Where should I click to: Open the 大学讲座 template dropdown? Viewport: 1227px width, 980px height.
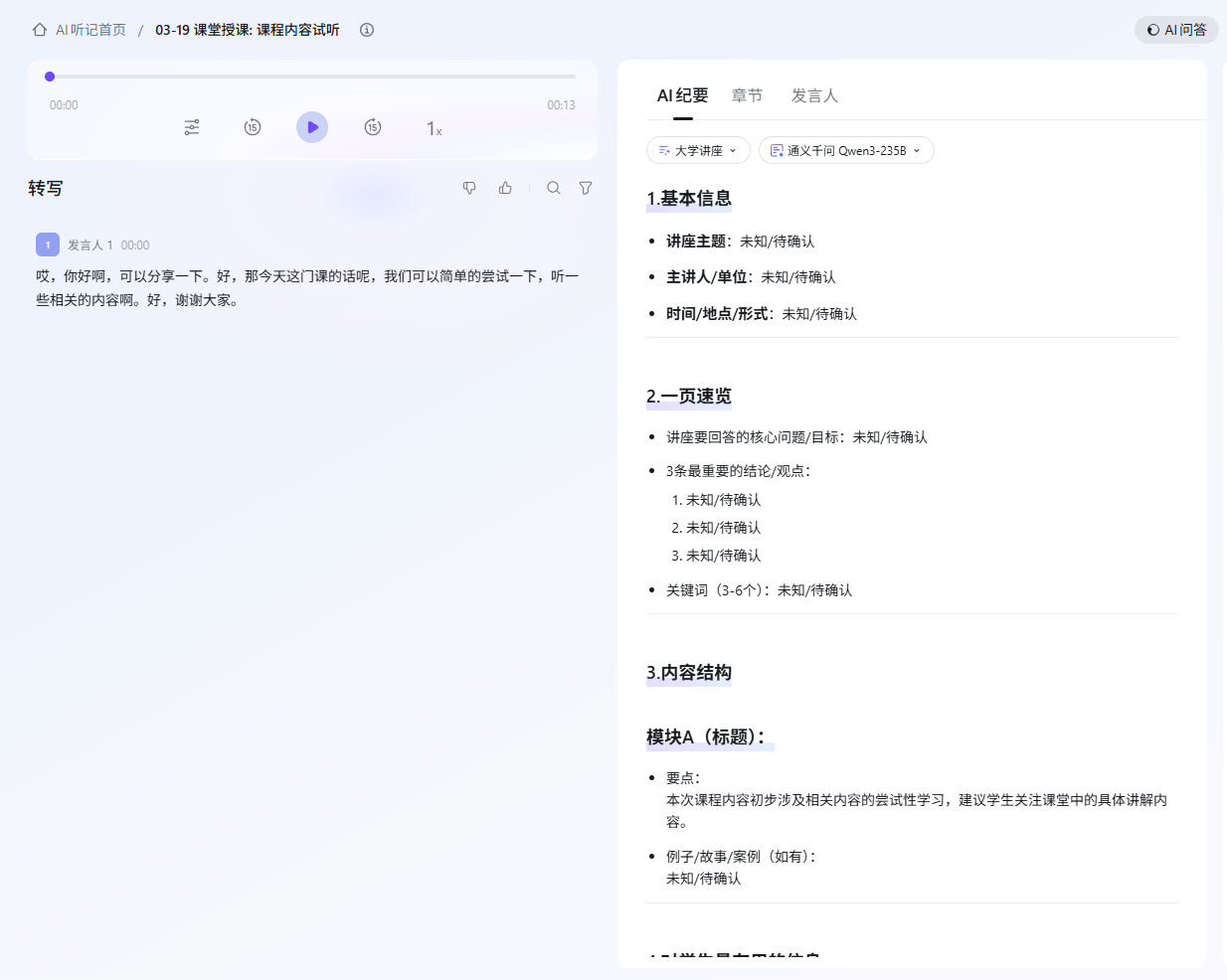click(698, 150)
